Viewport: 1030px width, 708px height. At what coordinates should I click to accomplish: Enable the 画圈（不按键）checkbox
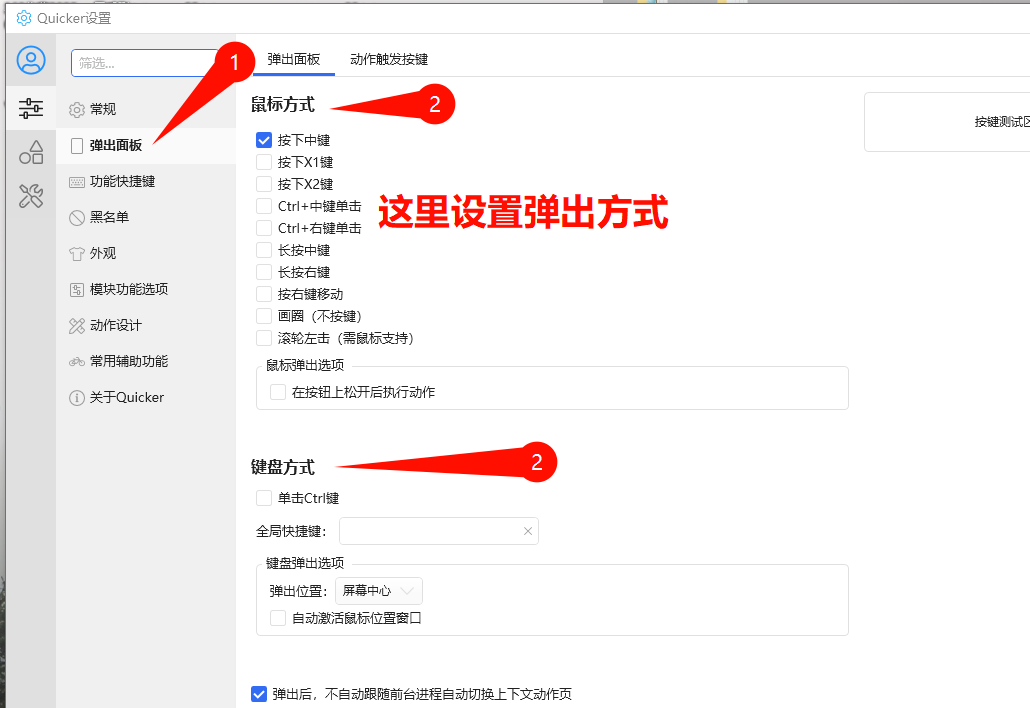(x=264, y=316)
